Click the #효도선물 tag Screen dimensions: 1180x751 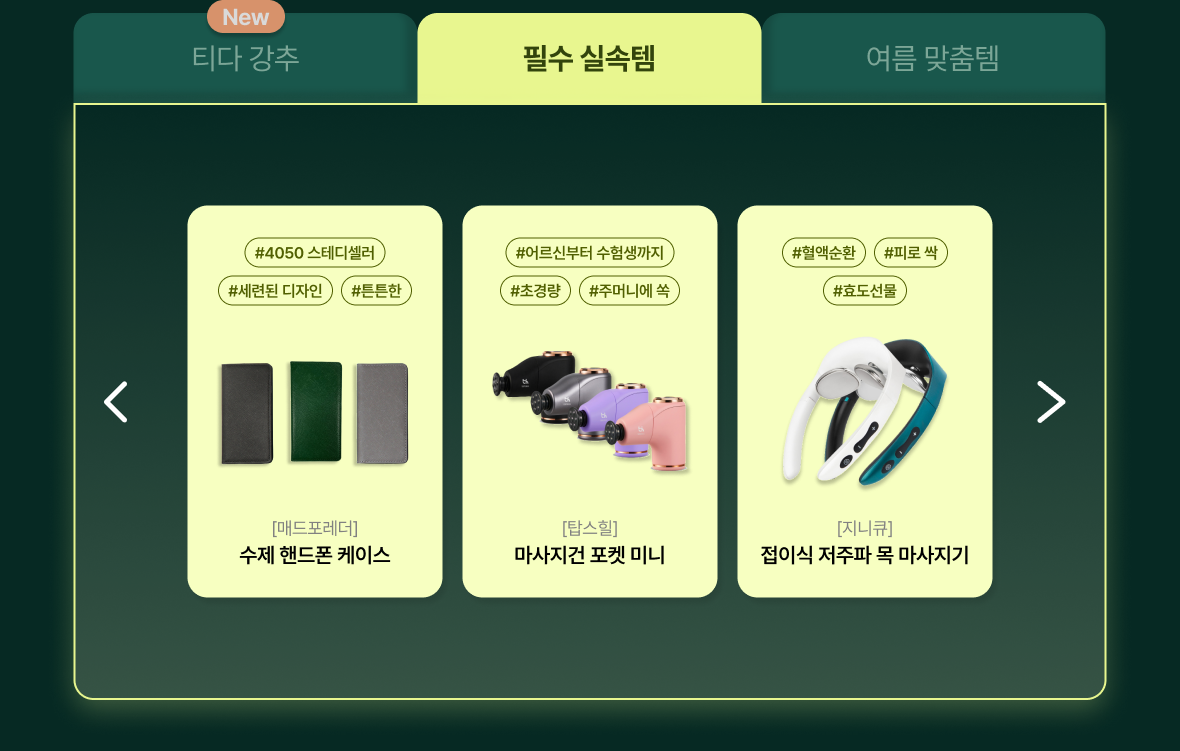pyautogui.click(x=865, y=290)
